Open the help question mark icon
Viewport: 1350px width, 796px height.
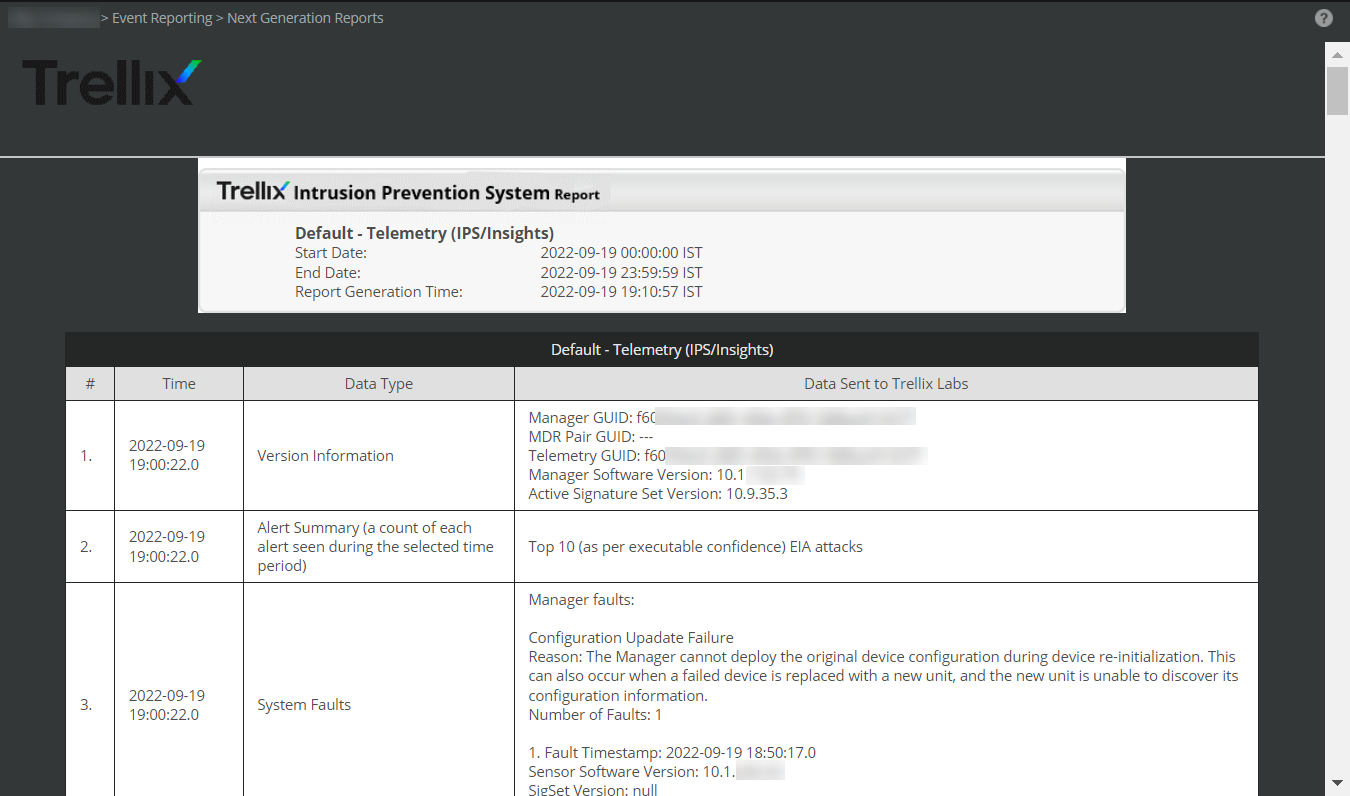[1324, 18]
